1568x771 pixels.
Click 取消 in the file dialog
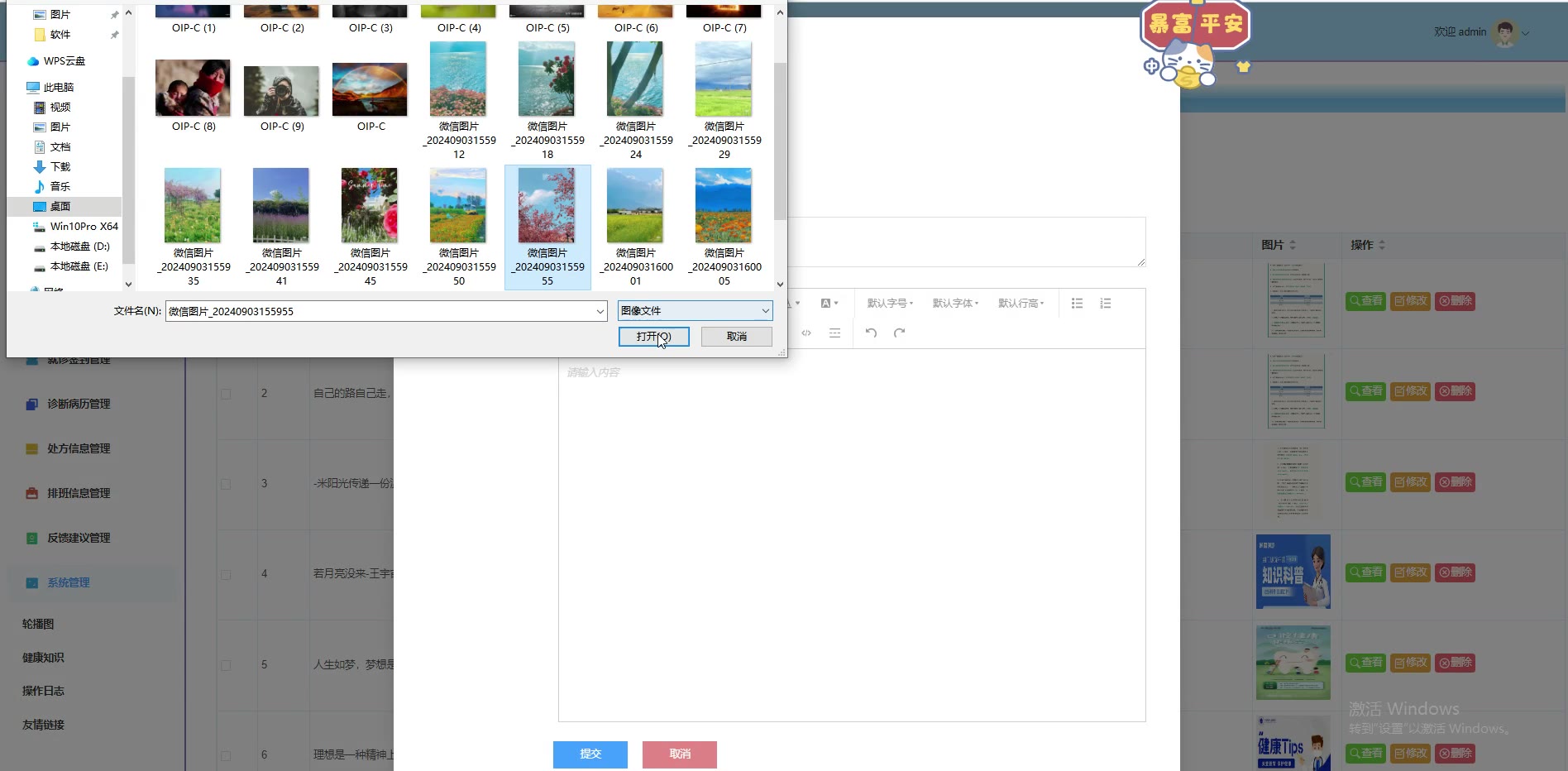(737, 337)
